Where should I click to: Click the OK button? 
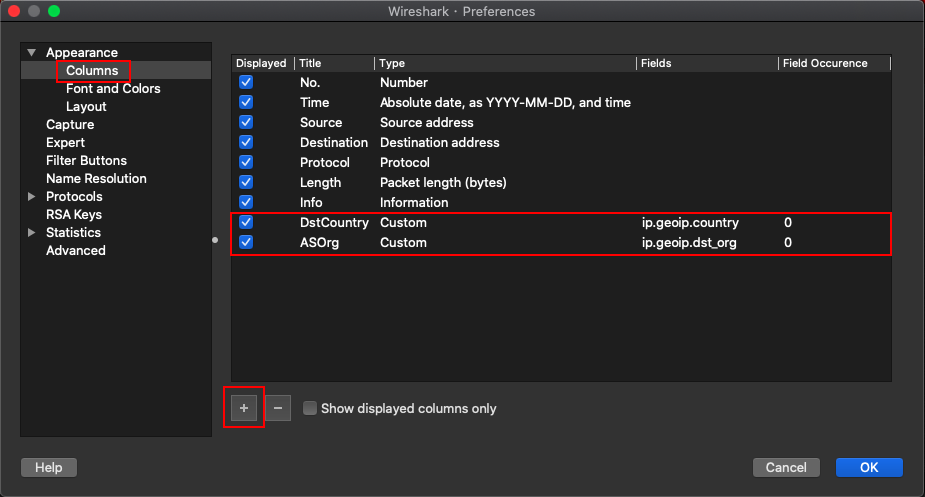click(869, 467)
